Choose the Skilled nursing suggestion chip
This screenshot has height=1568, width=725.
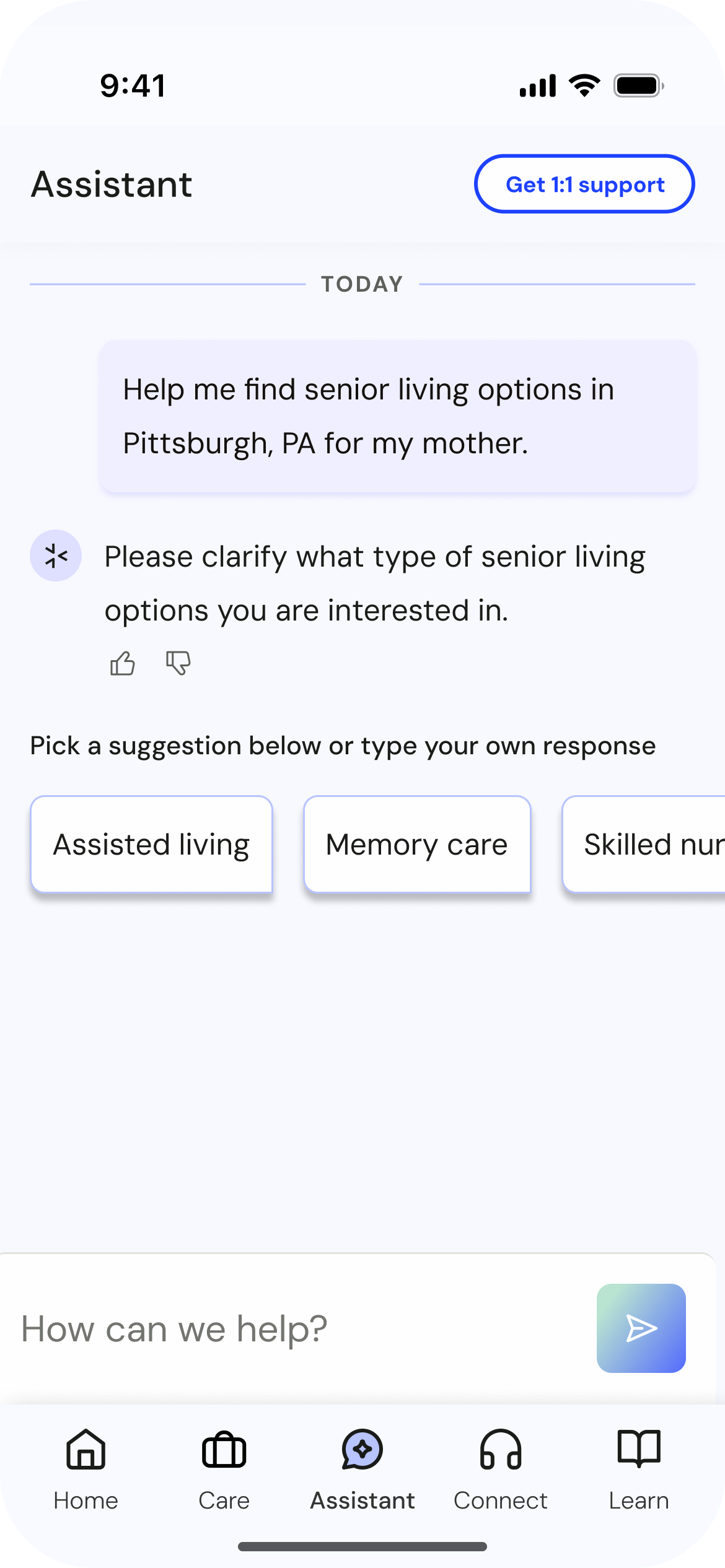[644, 844]
